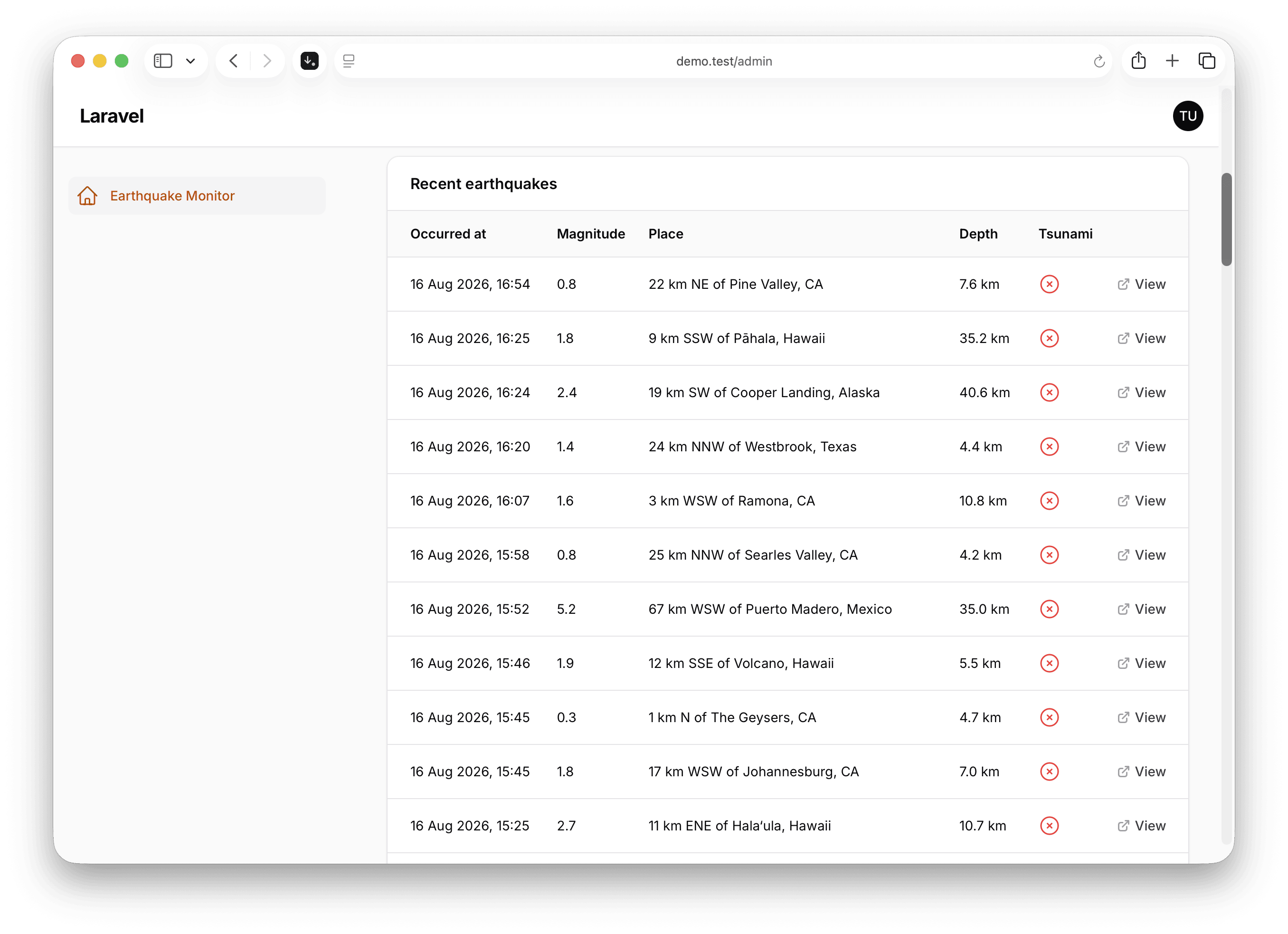View the Pāhala, Hawaii earthquake
Screen dimensions: 1288x934
(x=1141, y=339)
